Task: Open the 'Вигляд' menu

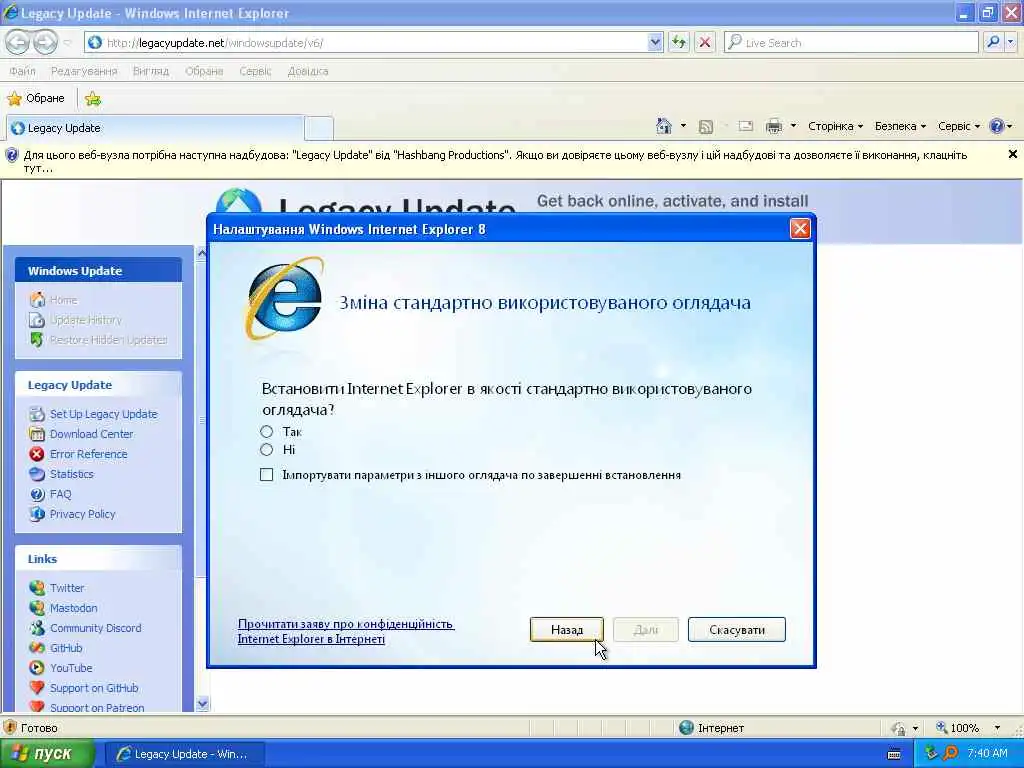Action: pyautogui.click(x=151, y=71)
